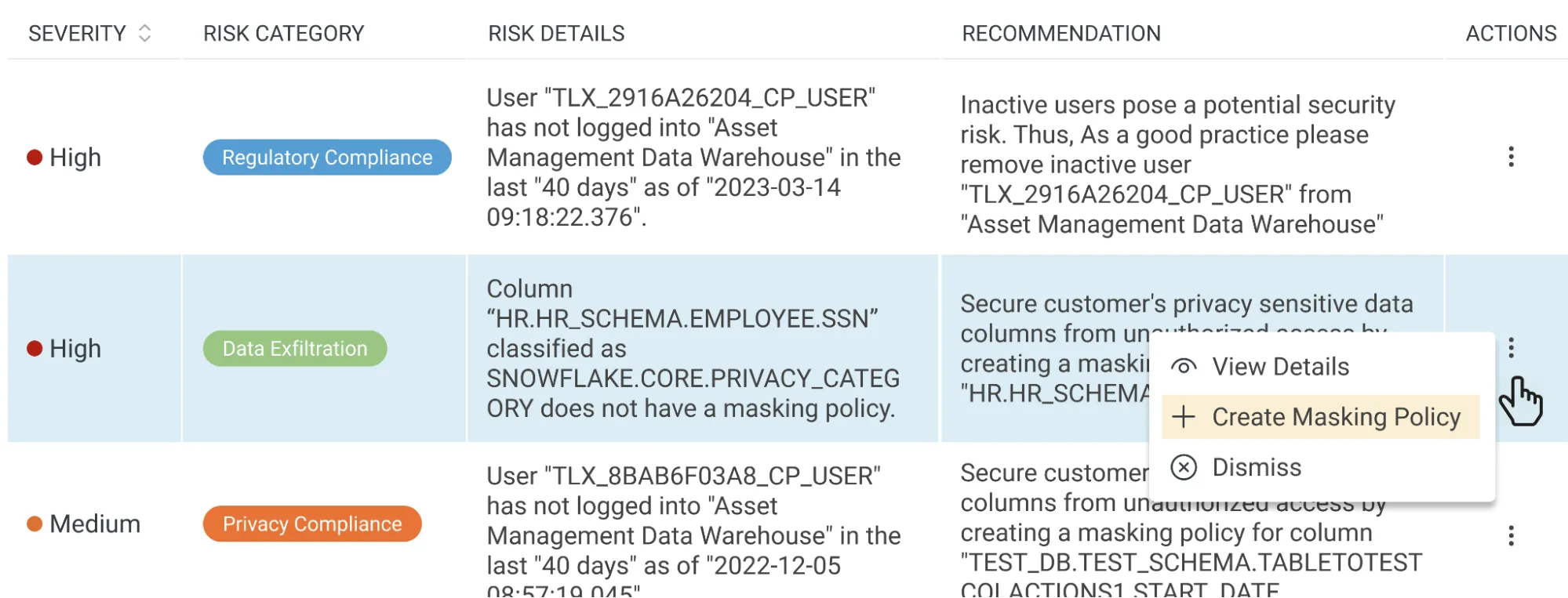Click the Regulatory Compliance category pill
The height and width of the screenshot is (598, 1568).
click(x=327, y=157)
